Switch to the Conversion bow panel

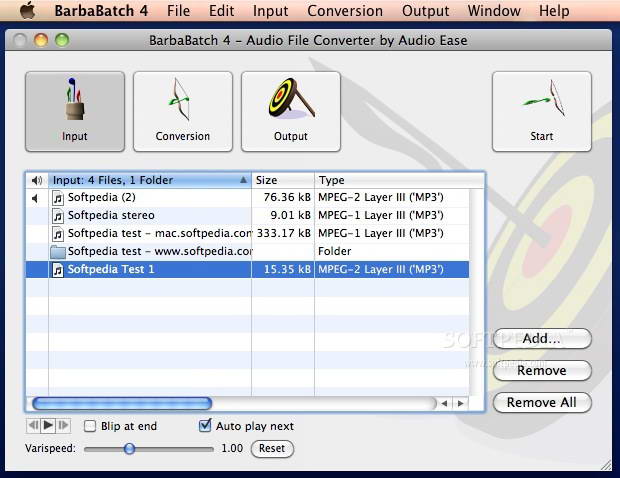(183, 111)
